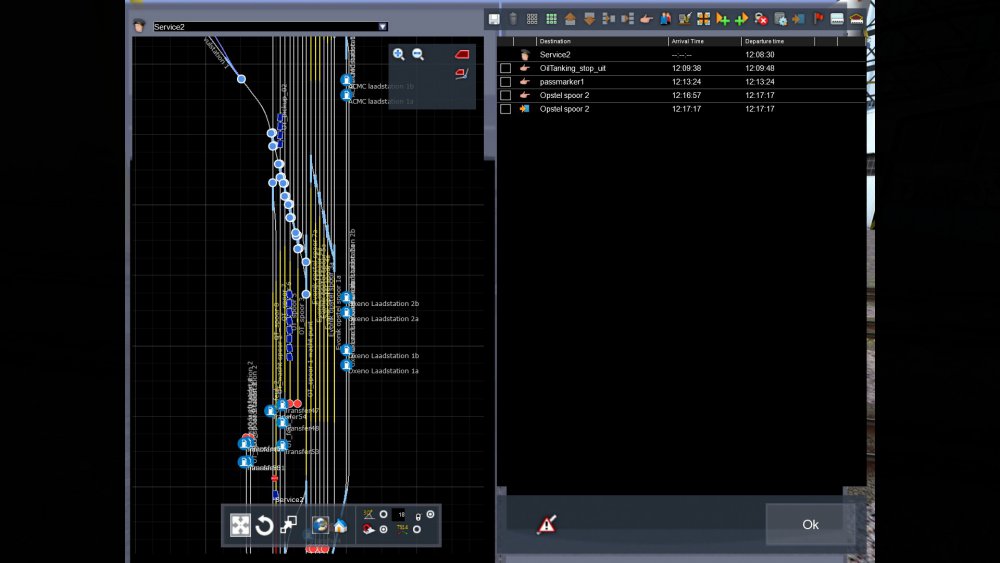This screenshot has height=563, width=1000.
Task: Open the Service2 service dropdown
Action: pos(382,27)
